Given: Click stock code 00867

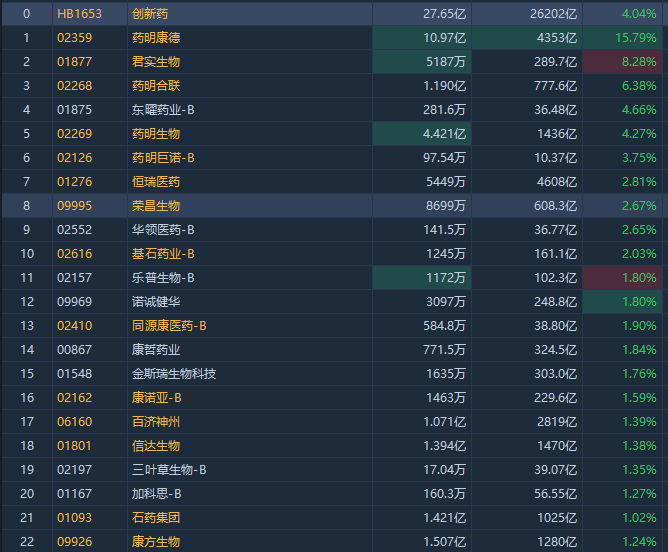Looking at the screenshot, I should click(x=75, y=350).
